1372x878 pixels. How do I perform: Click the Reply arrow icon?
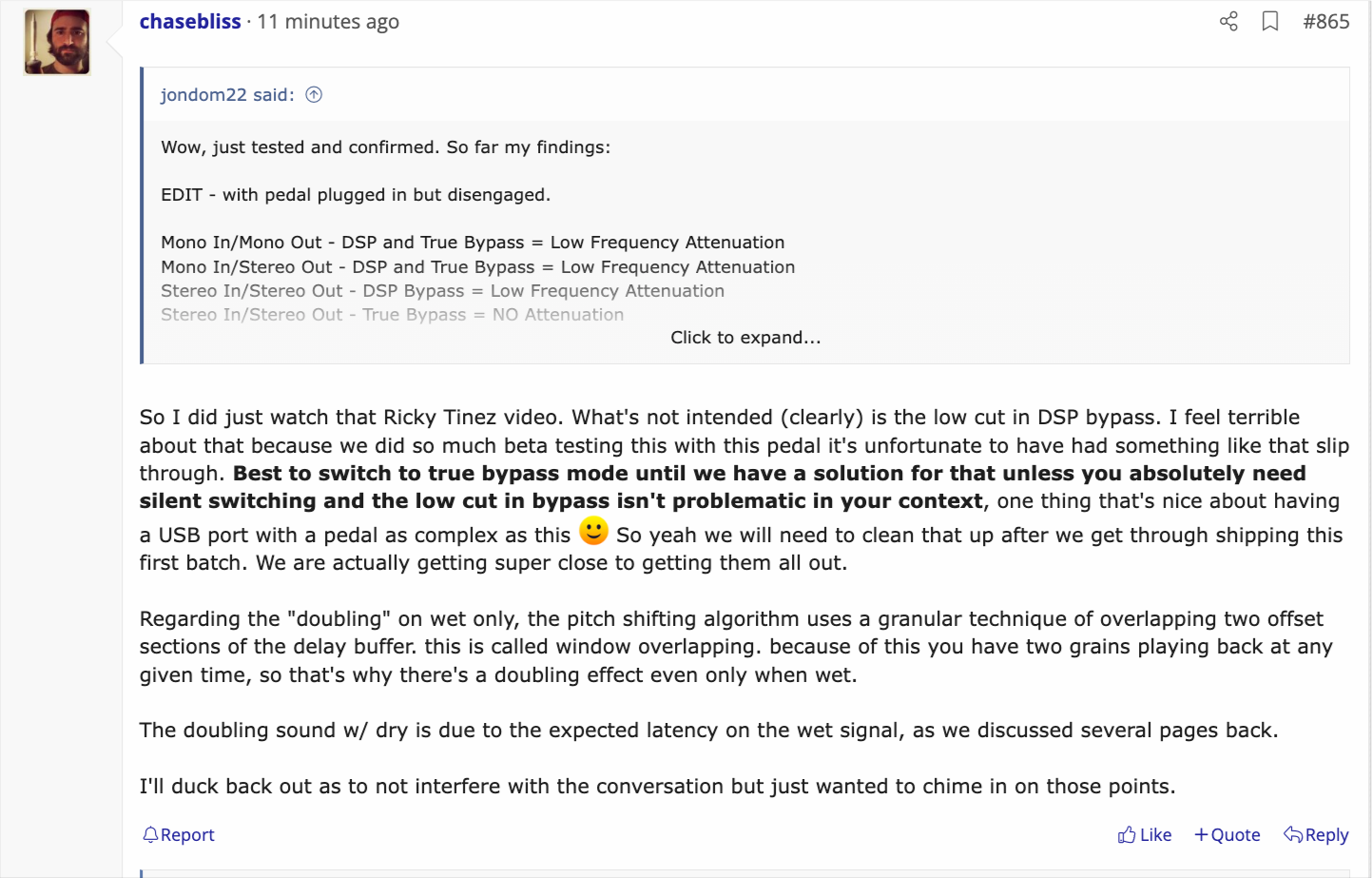(1293, 834)
